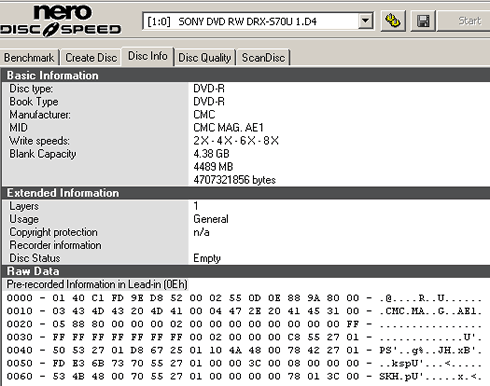Click the refresh drive icon button
490x386 pixels.
click(393, 21)
